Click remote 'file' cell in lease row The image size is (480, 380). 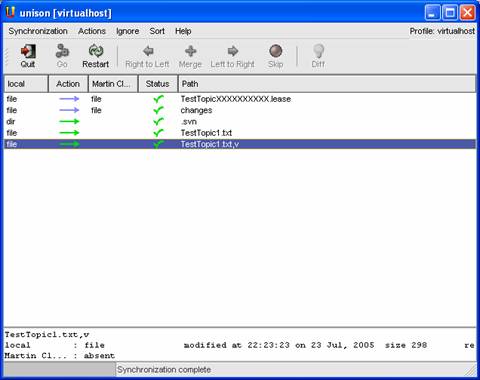[x=96, y=99]
